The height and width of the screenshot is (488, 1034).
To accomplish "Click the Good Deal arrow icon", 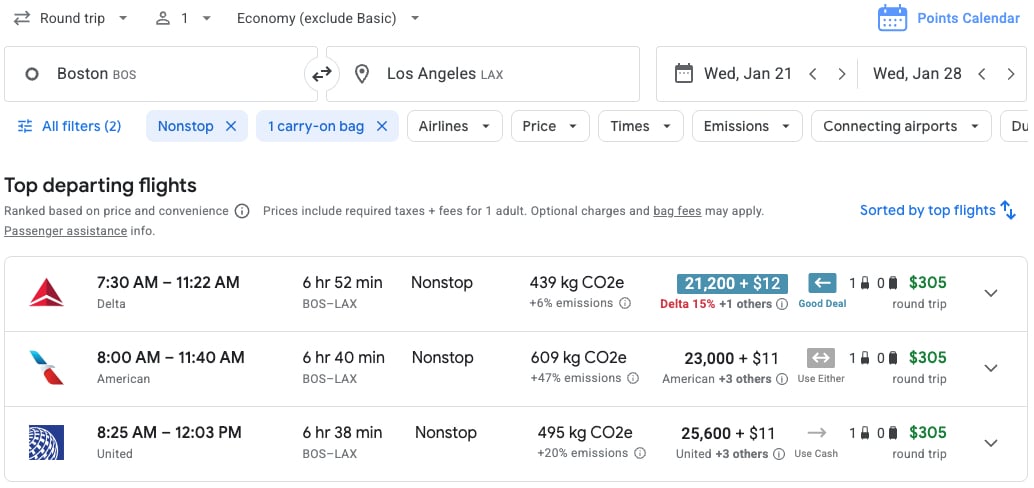I will [822, 284].
